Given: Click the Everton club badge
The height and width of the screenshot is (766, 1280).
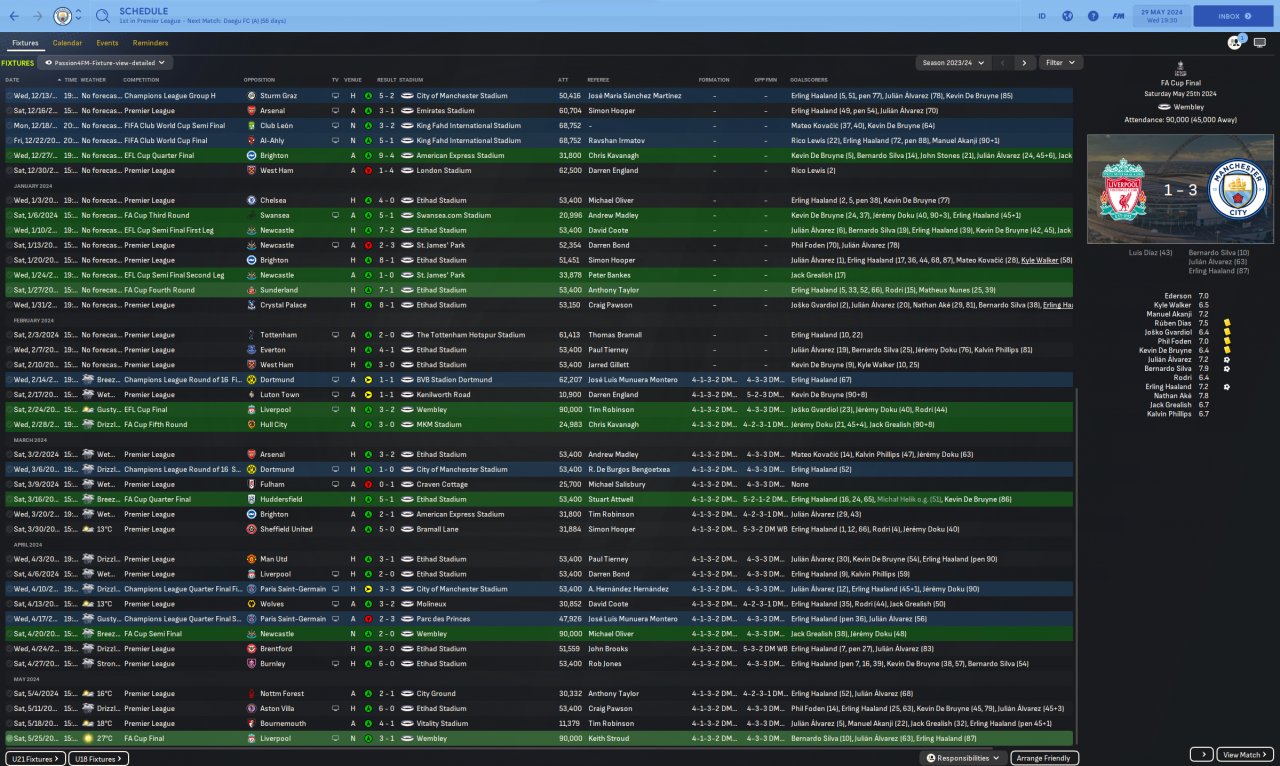Looking at the screenshot, I should click(x=251, y=350).
